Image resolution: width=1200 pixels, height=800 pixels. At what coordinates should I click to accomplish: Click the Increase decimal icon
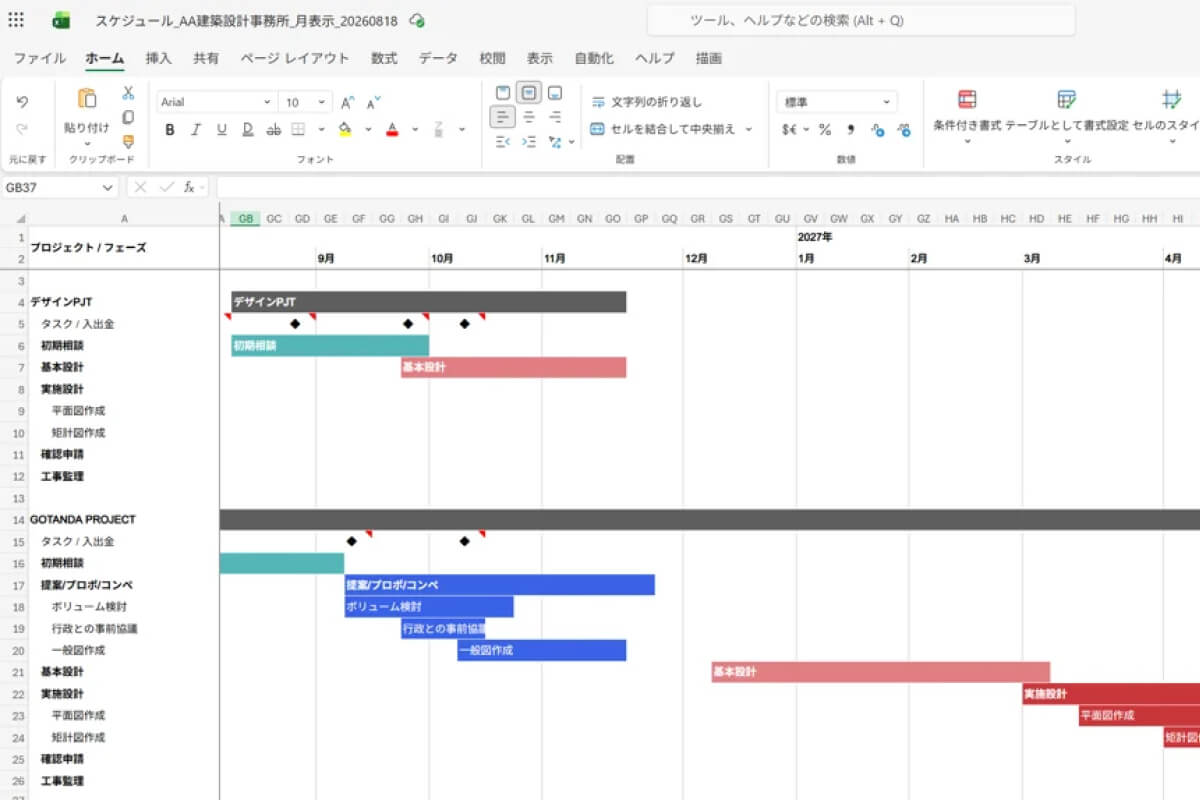(x=877, y=129)
